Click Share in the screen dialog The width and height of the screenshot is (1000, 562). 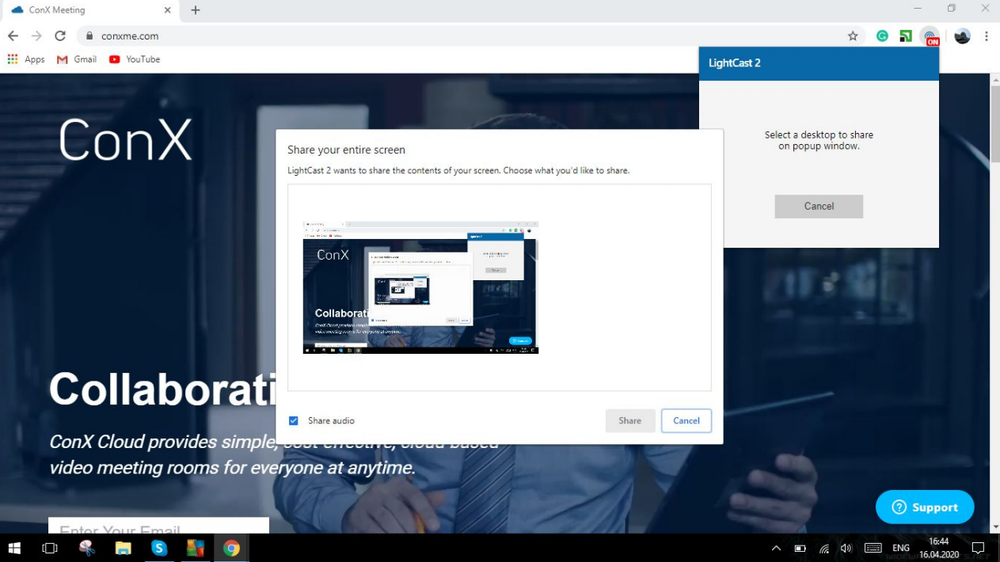pos(629,420)
